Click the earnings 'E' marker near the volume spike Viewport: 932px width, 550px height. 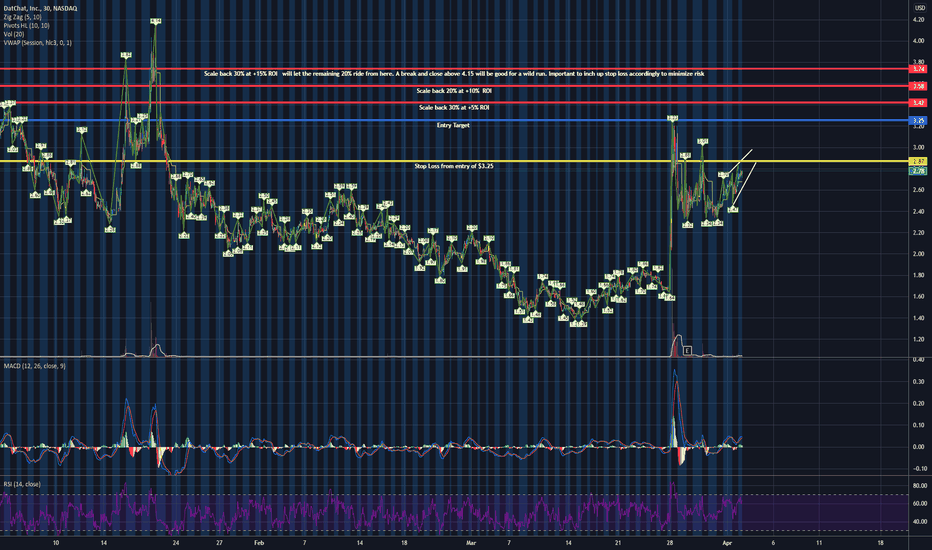click(687, 351)
